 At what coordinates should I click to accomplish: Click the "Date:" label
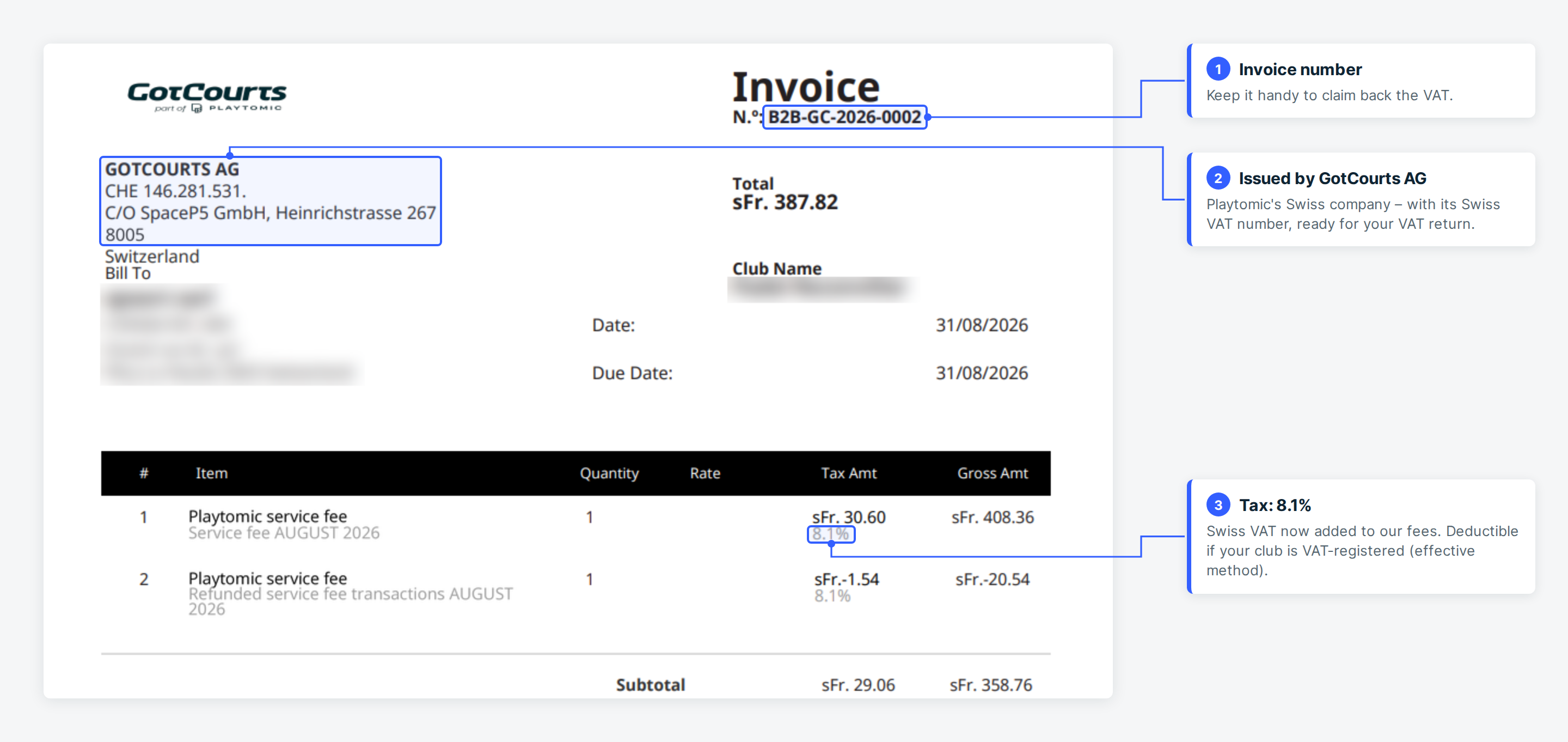coord(614,325)
